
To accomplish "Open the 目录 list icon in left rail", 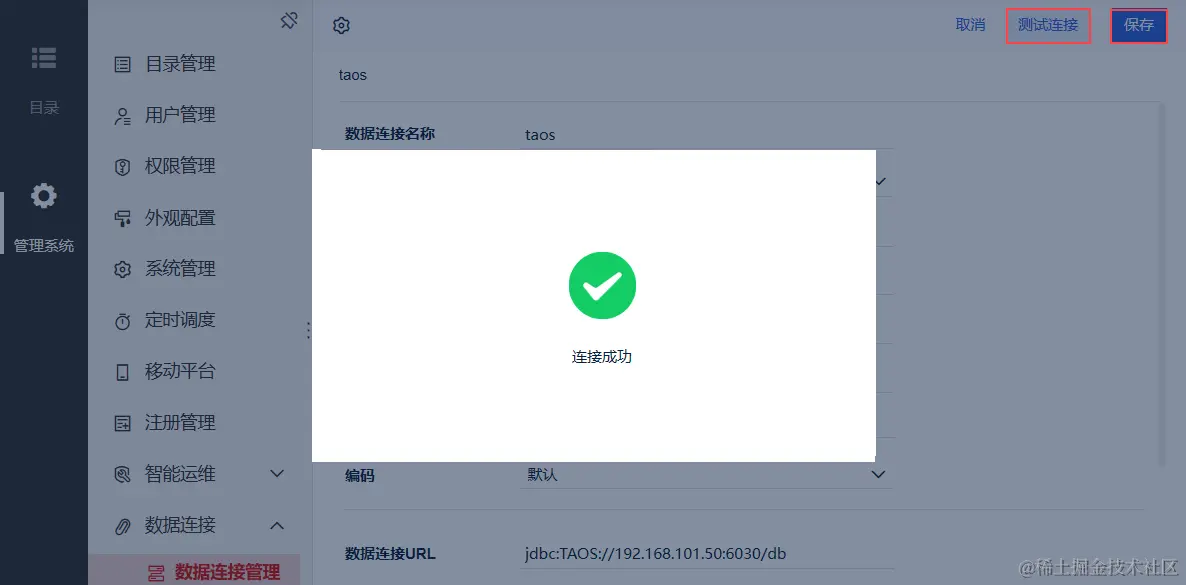I will coord(43,58).
